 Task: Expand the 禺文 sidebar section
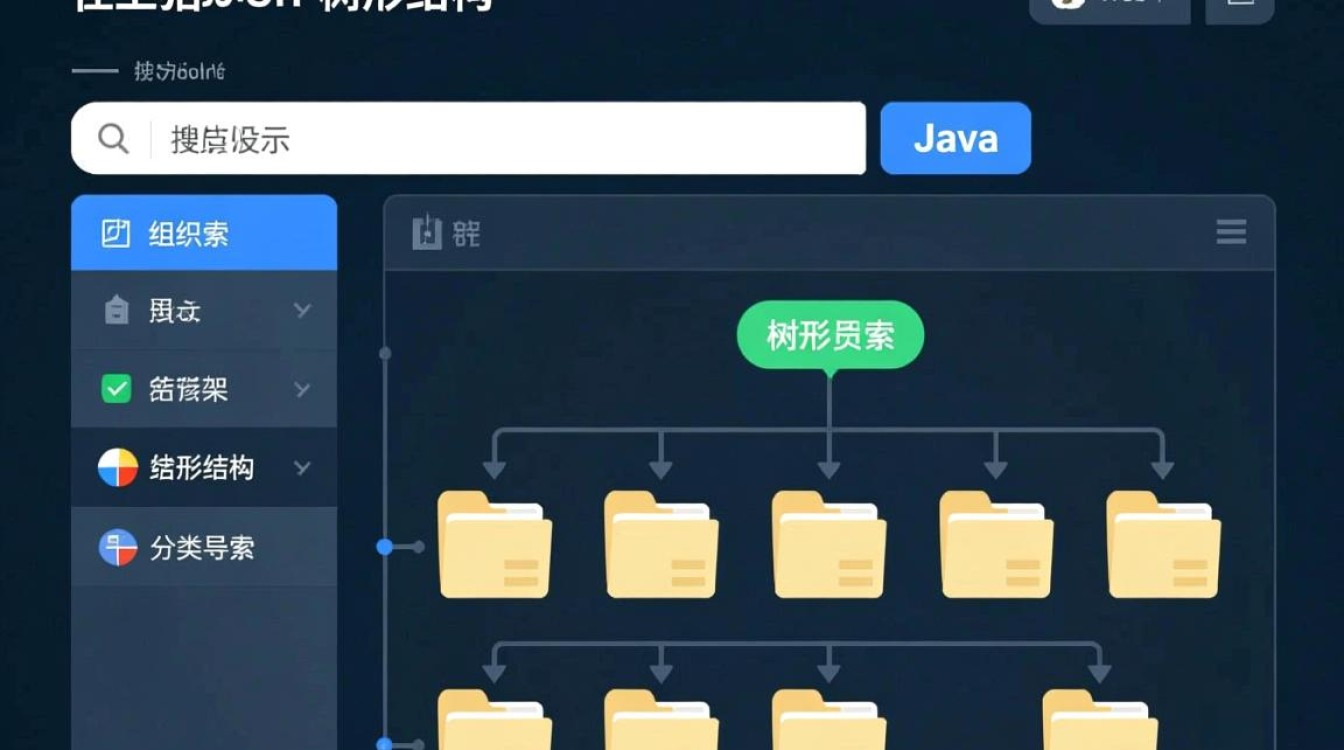click(x=303, y=310)
